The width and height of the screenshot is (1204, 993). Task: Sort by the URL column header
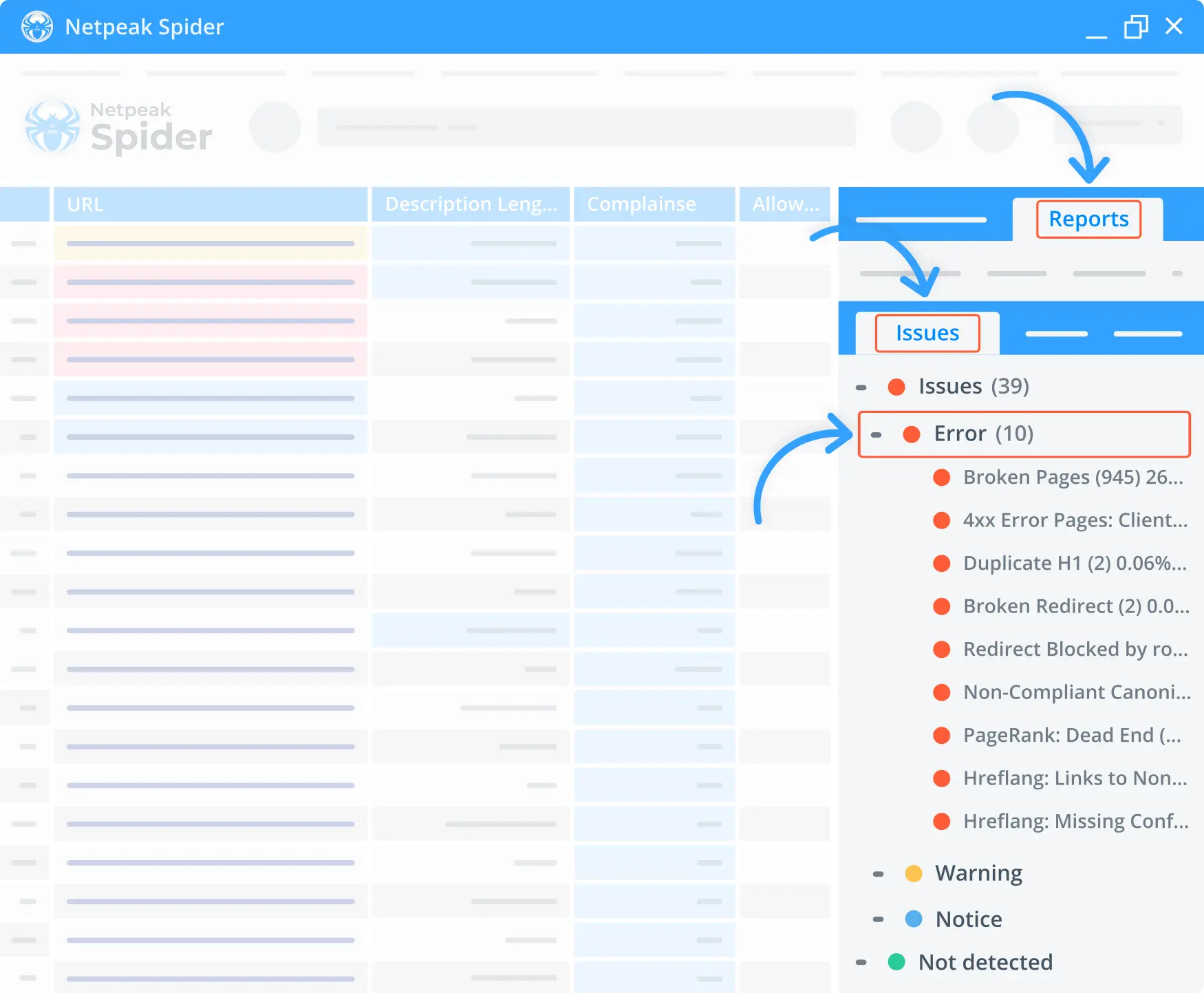[x=211, y=204]
